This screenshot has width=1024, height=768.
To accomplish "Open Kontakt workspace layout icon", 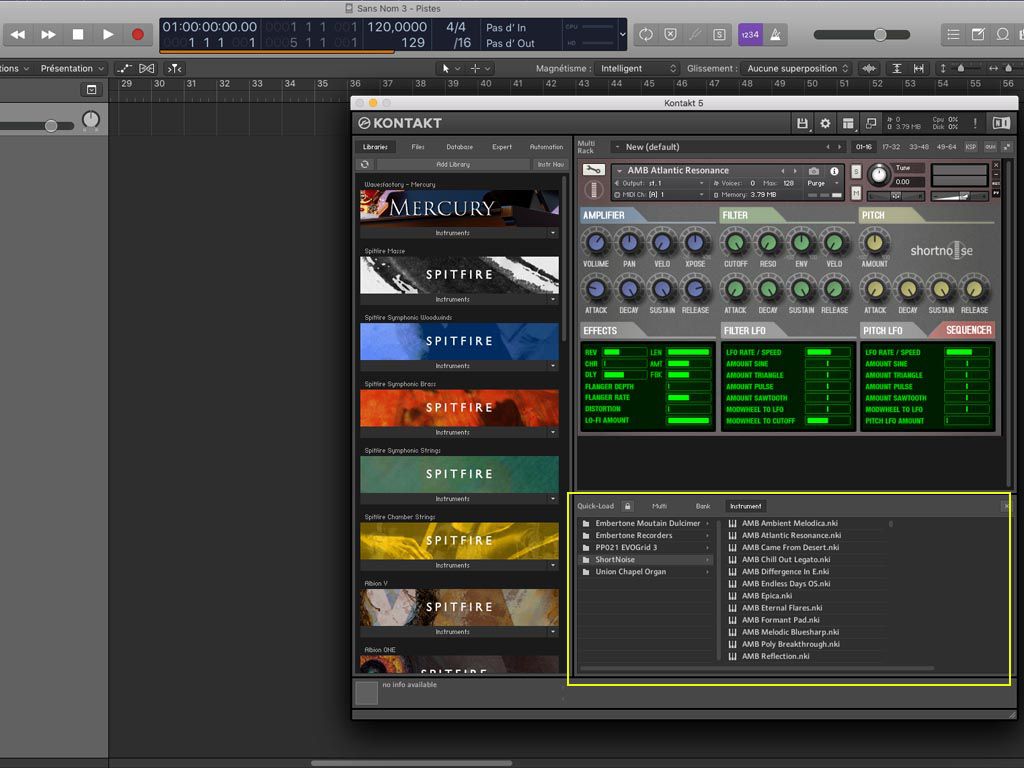I will point(848,123).
